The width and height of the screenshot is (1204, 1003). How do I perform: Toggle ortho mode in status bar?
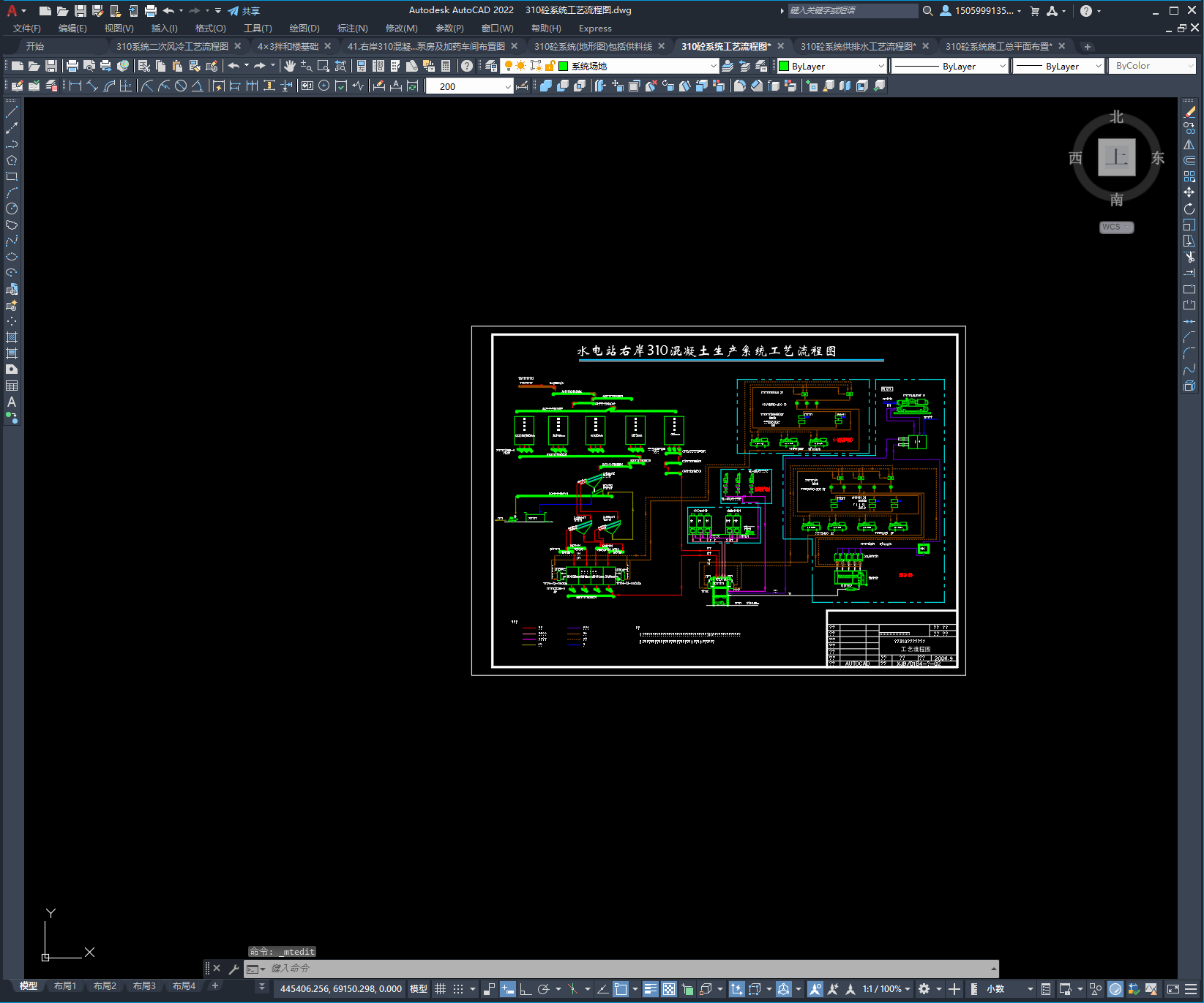point(526,989)
